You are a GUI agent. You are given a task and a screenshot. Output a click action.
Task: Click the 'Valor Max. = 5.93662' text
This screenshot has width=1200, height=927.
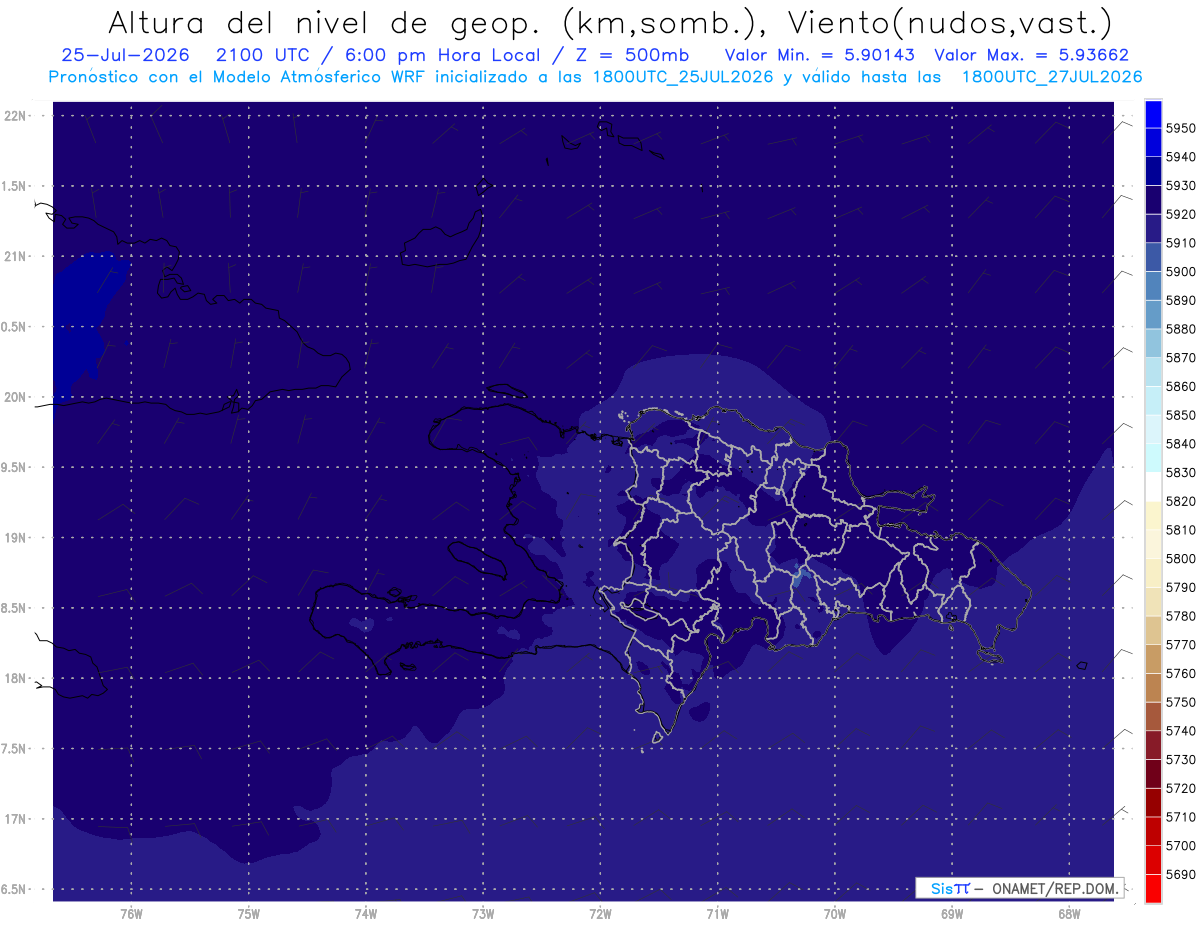[1032, 55]
